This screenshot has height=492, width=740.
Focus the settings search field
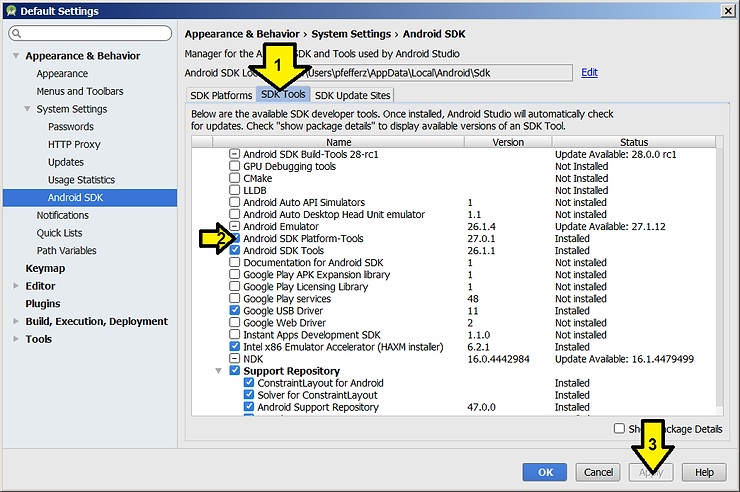pyautogui.click(x=90, y=33)
